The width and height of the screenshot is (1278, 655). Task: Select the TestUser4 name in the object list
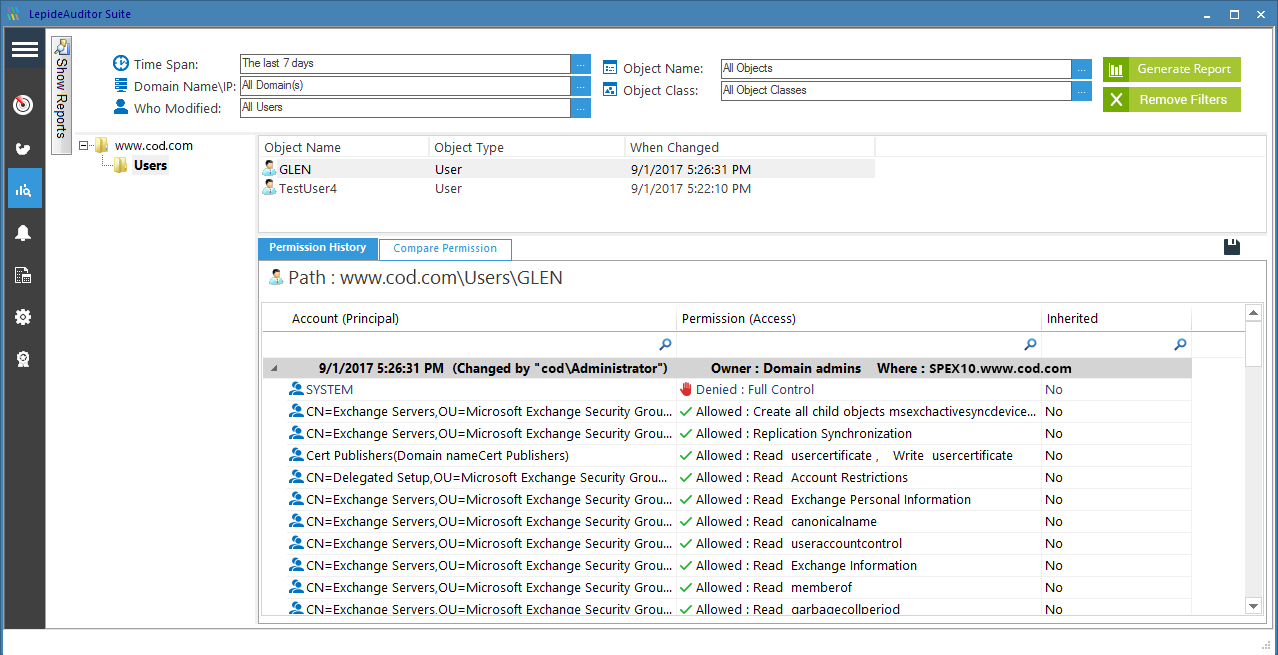click(308, 188)
